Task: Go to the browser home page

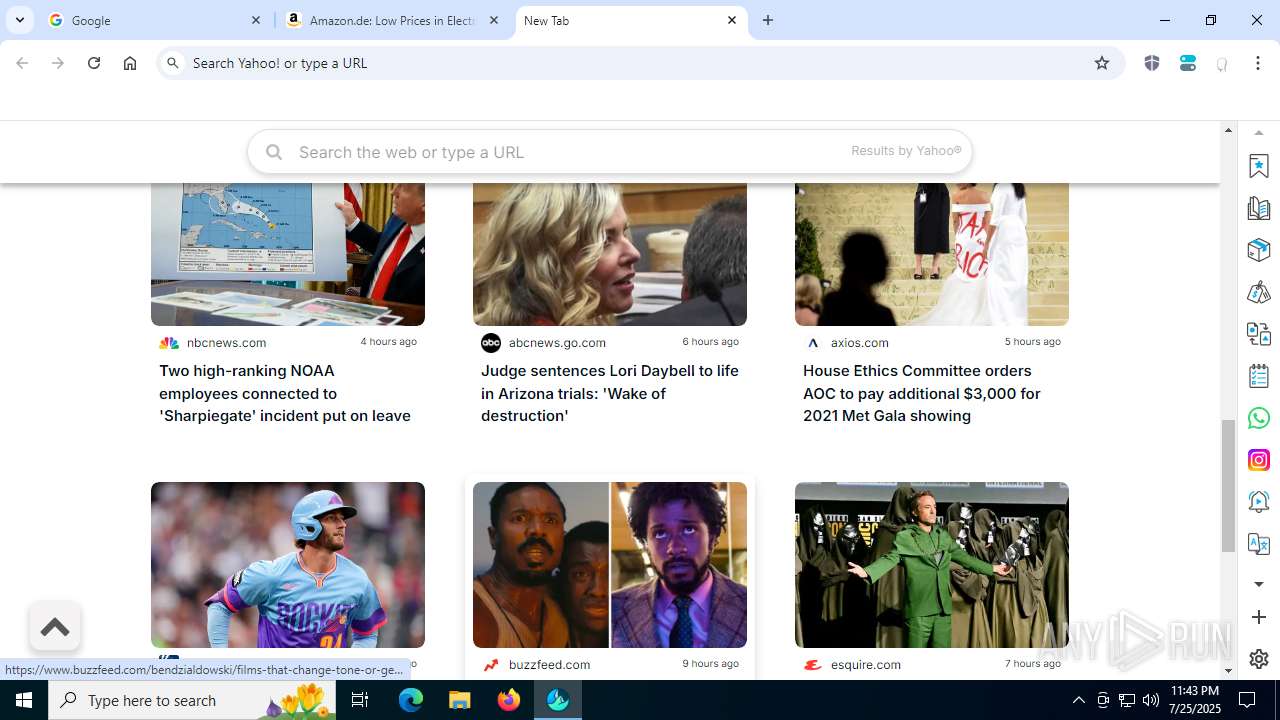Action: tap(130, 63)
